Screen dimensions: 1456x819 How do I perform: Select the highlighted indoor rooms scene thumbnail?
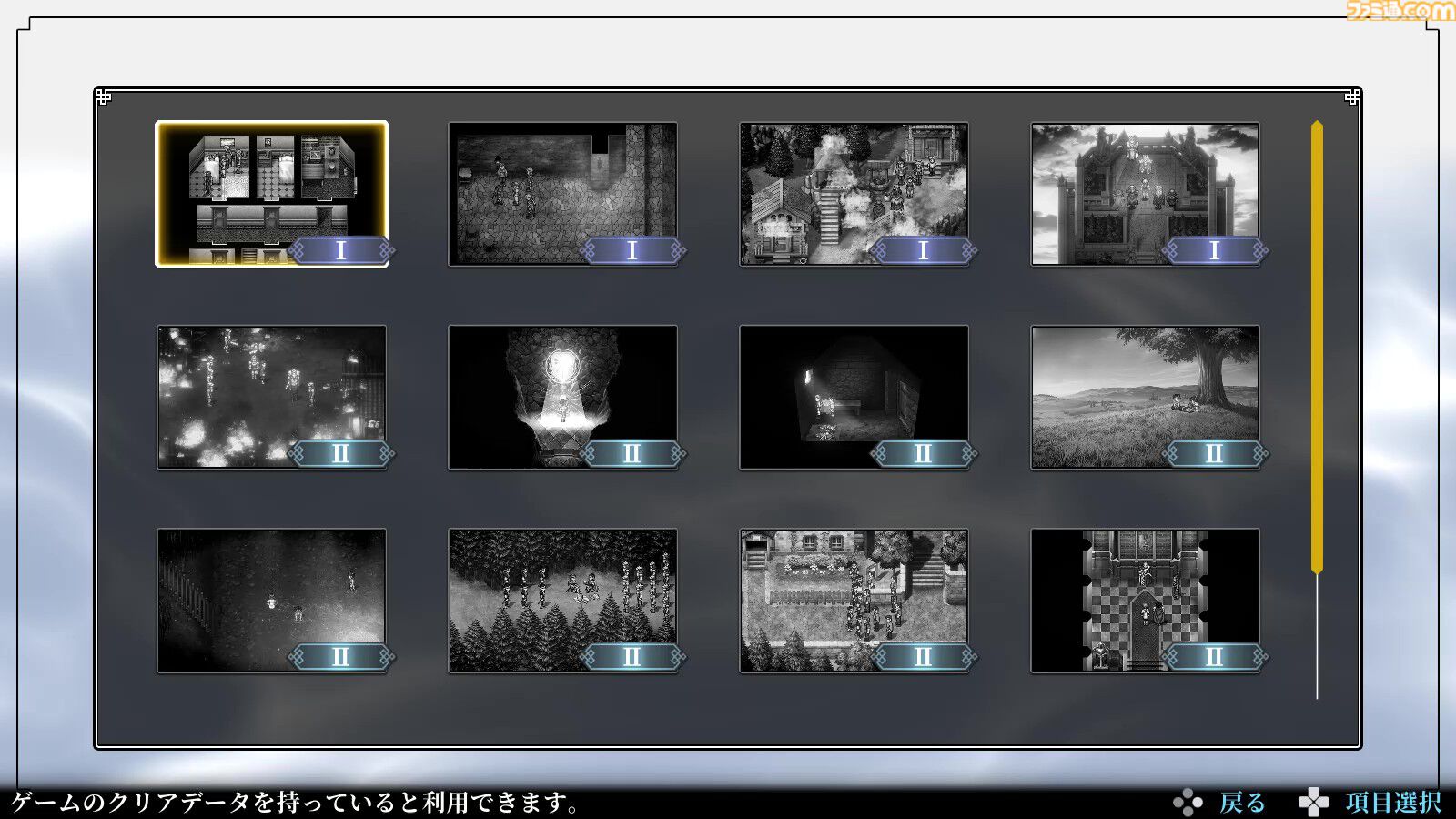pyautogui.click(x=271, y=194)
